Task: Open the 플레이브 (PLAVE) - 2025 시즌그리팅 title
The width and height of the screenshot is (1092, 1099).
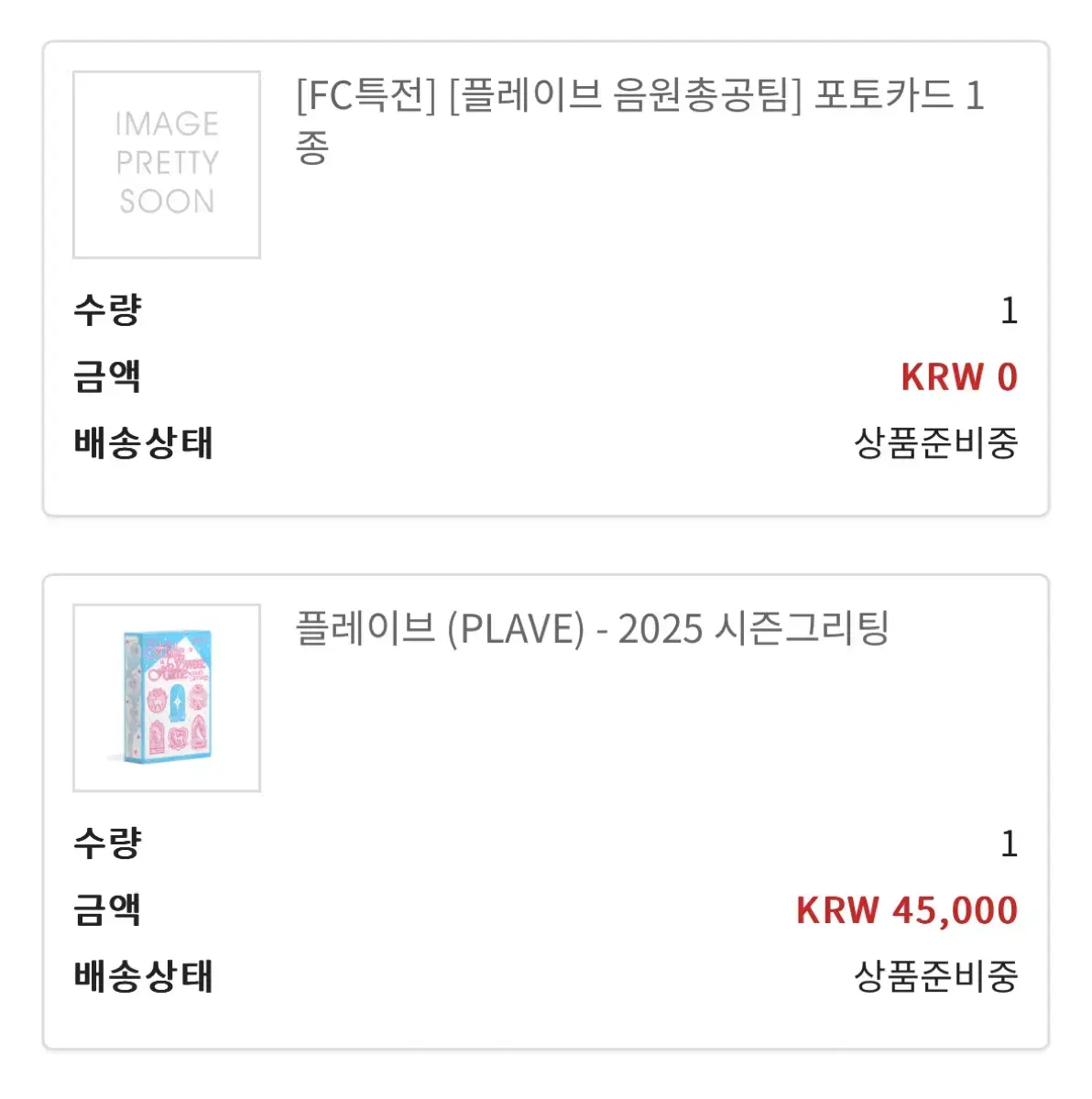Action: (x=592, y=628)
